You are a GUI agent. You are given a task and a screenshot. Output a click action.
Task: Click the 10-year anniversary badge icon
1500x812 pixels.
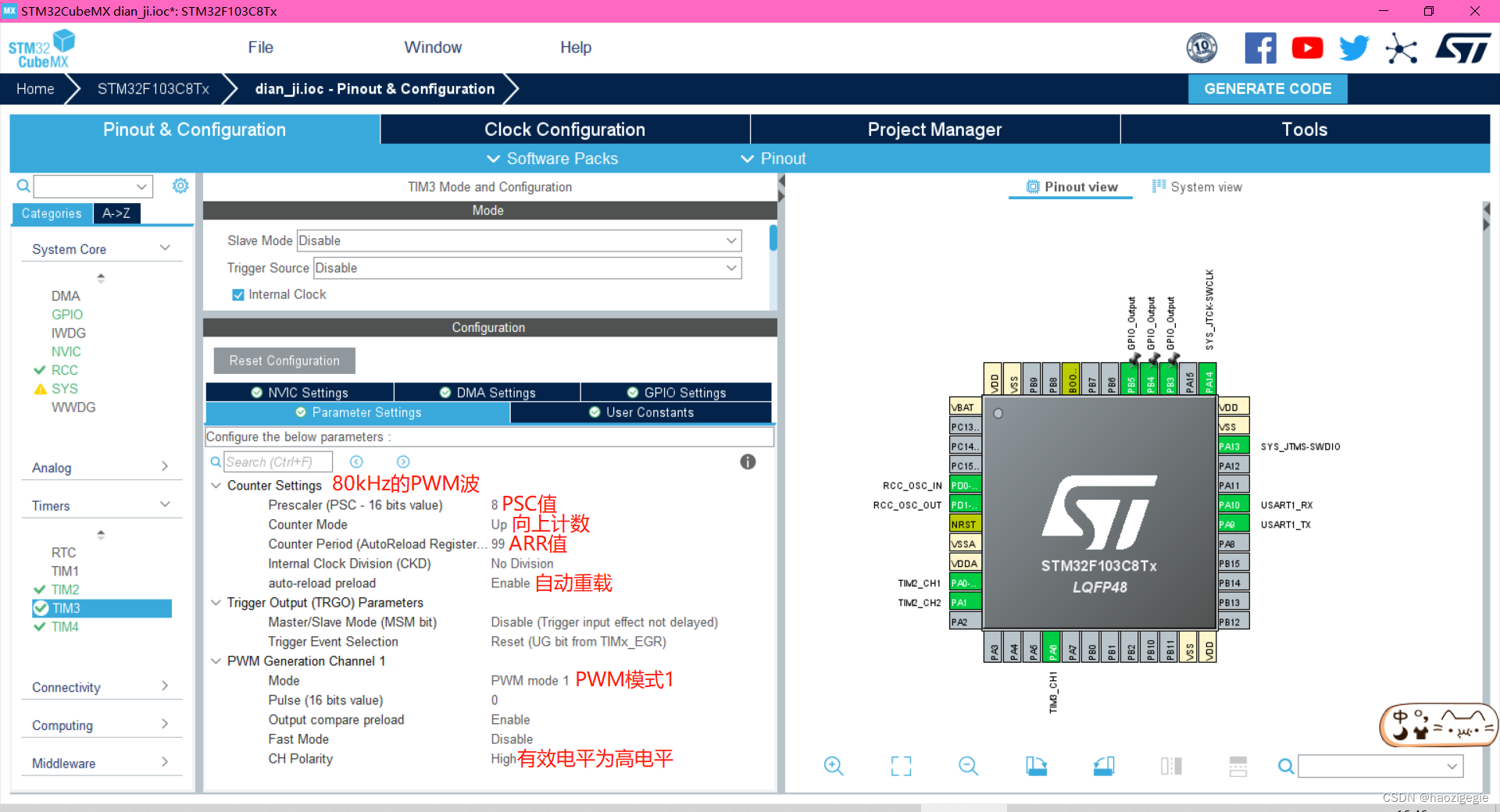point(1202,48)
